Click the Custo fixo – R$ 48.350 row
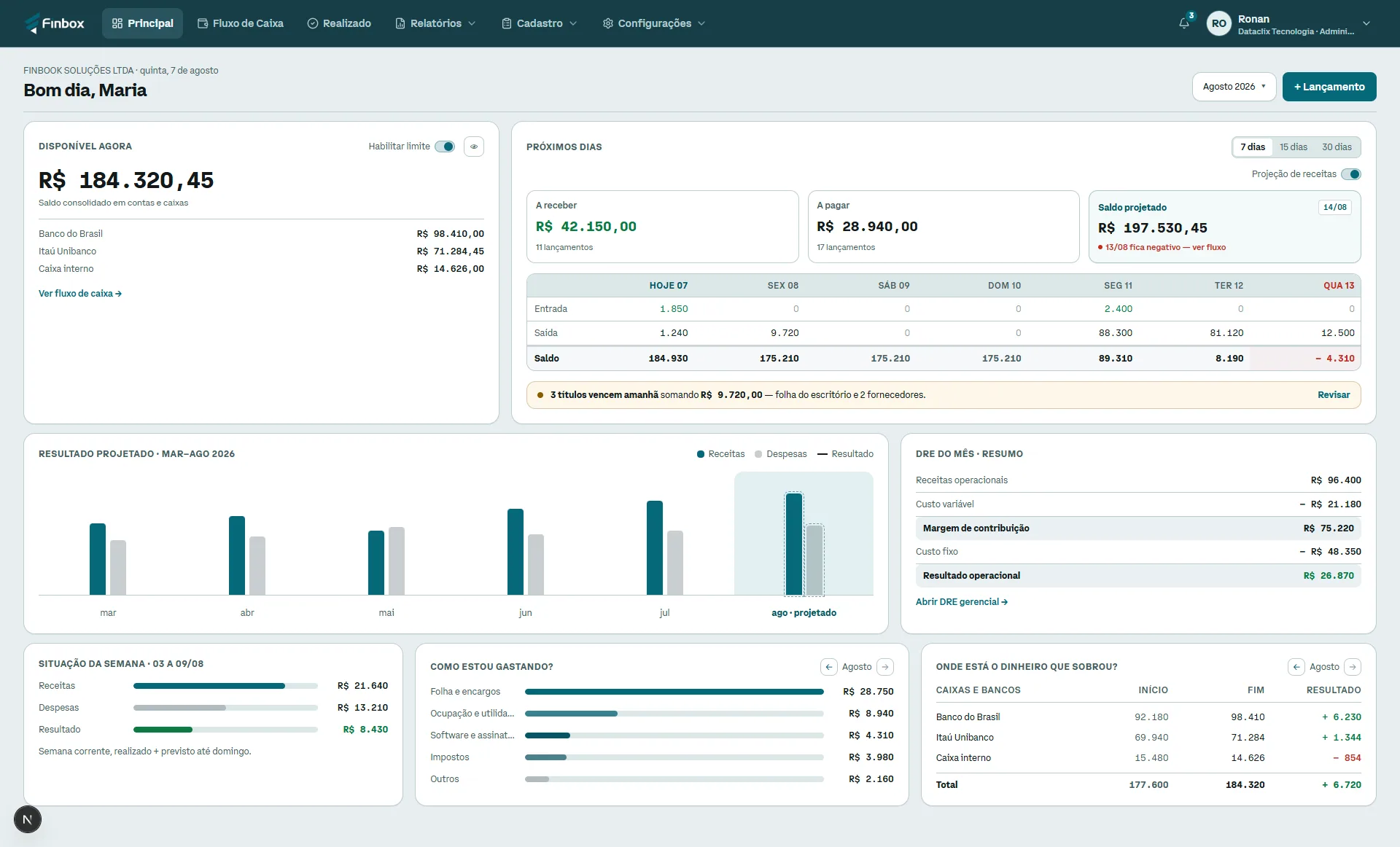 (1138, 552)
